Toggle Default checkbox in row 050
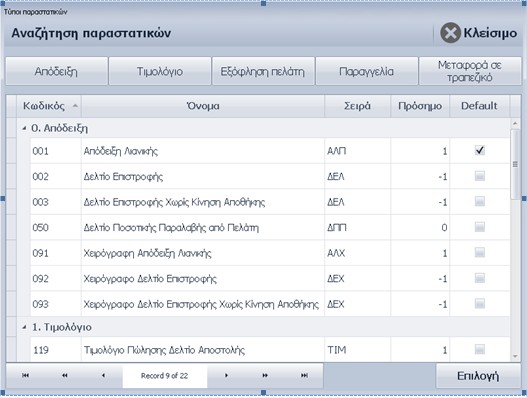Viewport: 527px width, 398px height. (x=480, y=227)
